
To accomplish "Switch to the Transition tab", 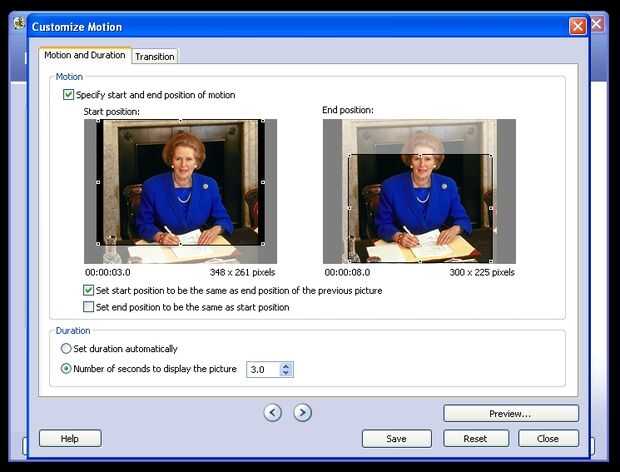I will pos(155,57).
